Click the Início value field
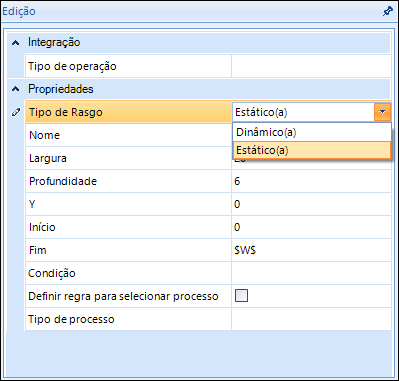Viewport: 399px width, 381px height. pos(311,227)
